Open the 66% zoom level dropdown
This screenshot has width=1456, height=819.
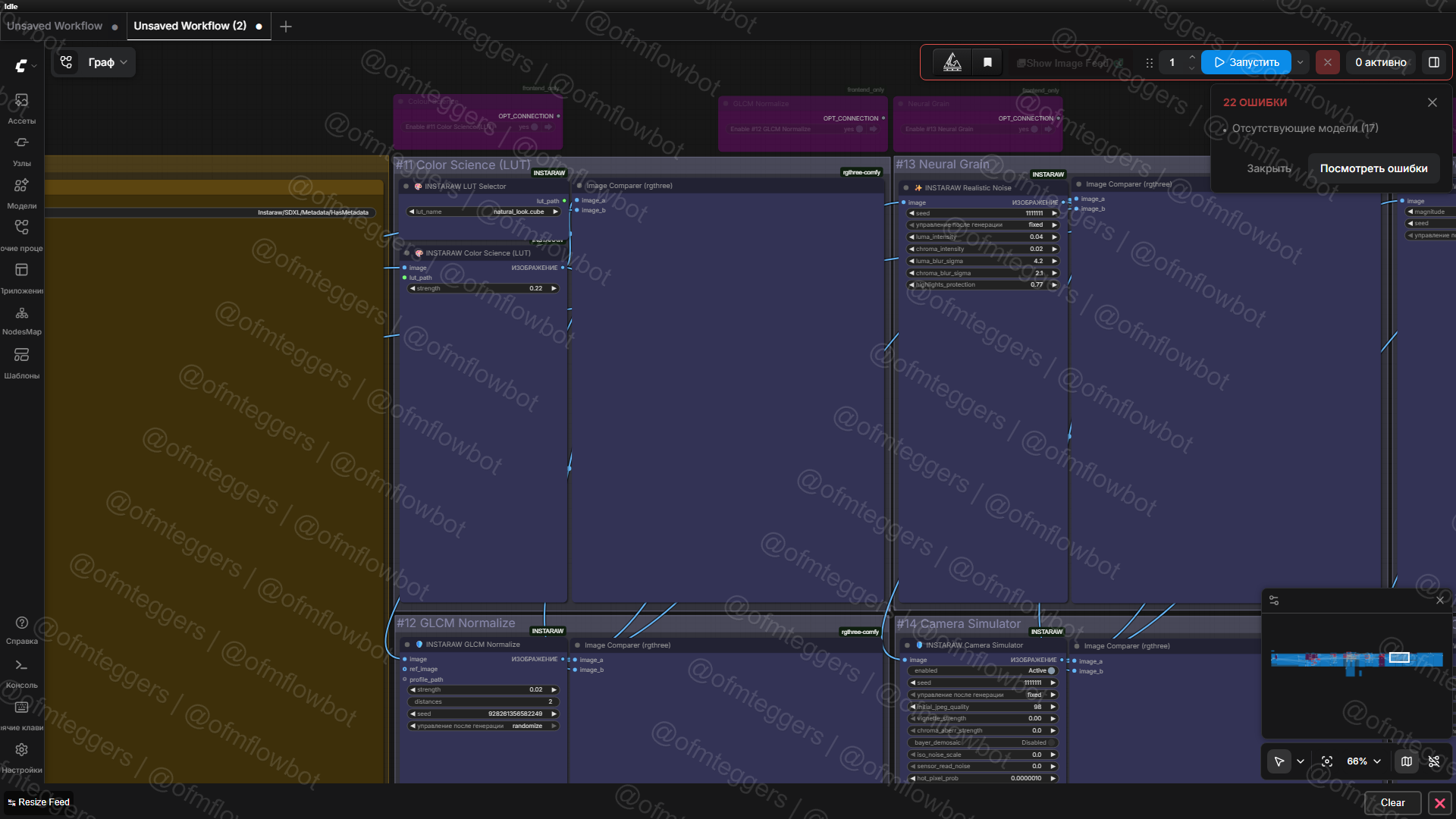point(1363,761)
